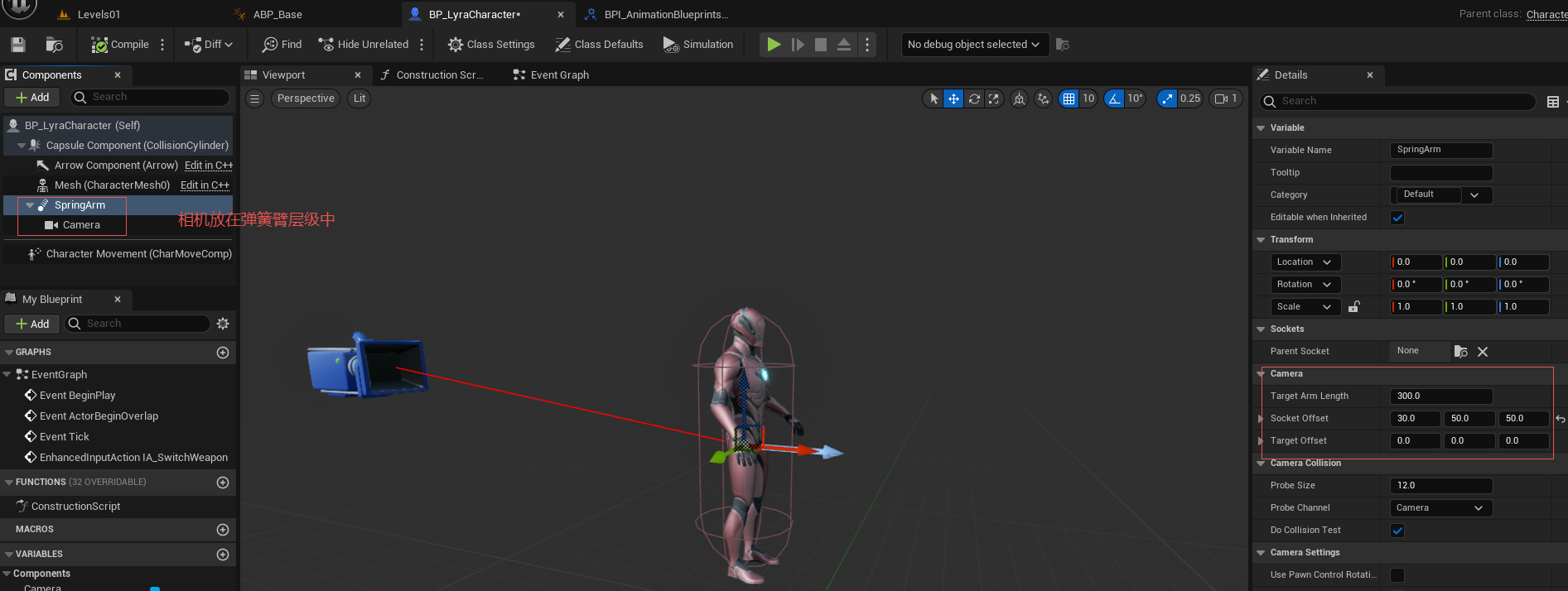
Task: Toggle scale snapping icon
Action: 1167,98
